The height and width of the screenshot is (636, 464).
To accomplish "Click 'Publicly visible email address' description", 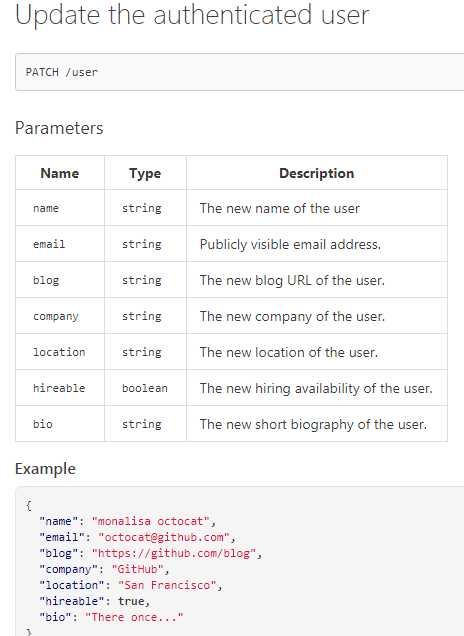I will (x=290, y=244).
